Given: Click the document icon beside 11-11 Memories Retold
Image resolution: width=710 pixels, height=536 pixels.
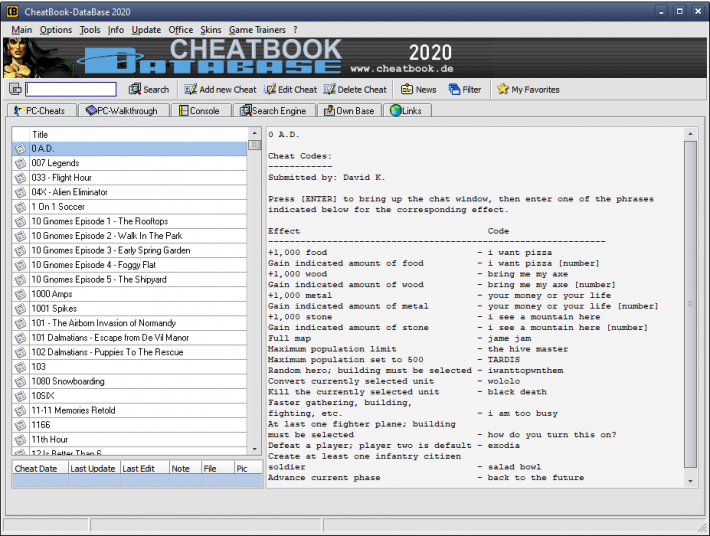Looking at the screenshot, I should click(20, 410).
